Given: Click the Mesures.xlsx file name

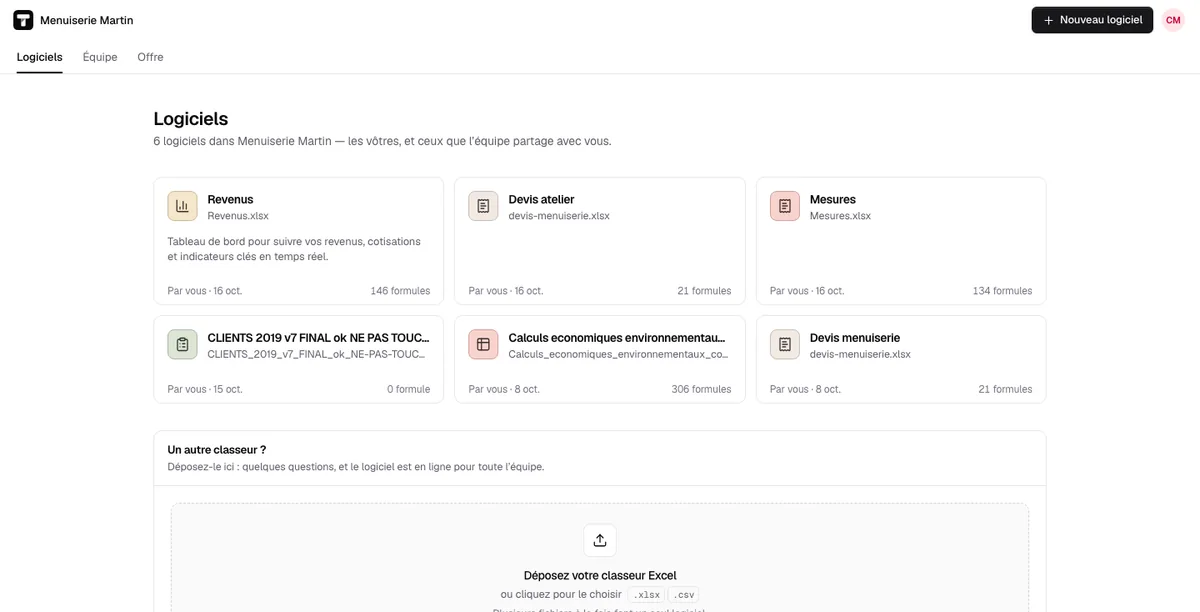Looking at the screenshot, I should (x=840, y=216).
